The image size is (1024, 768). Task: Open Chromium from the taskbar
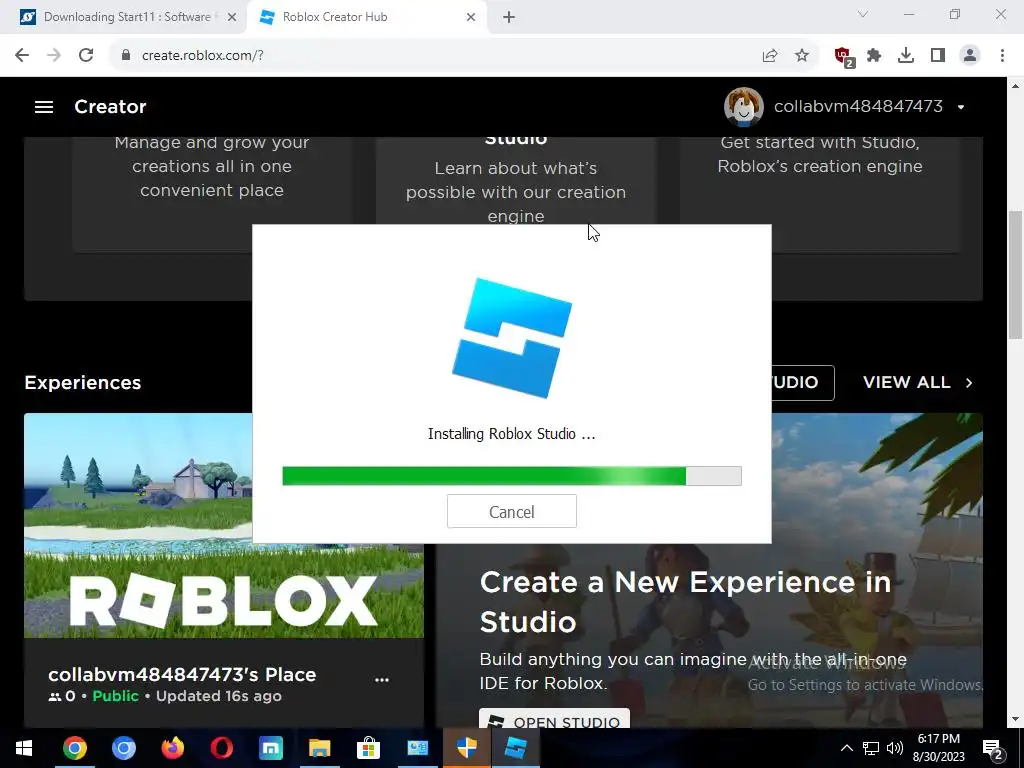(x=123, y=748)
